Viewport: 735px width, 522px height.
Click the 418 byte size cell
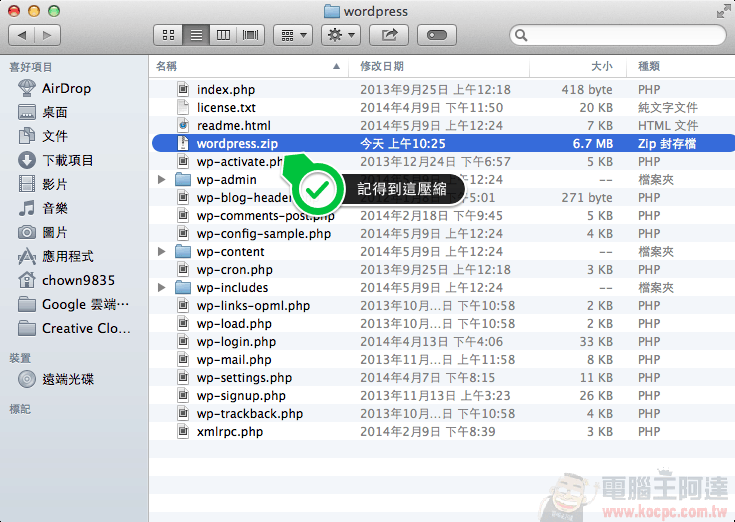tap(587, 89)
